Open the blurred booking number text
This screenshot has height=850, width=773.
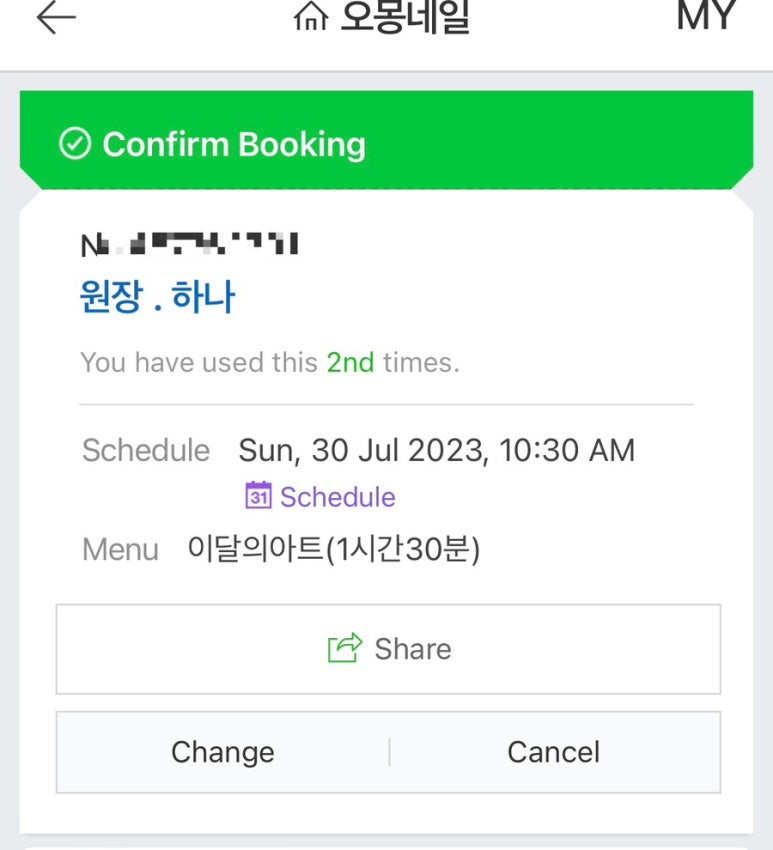(189, 244)
